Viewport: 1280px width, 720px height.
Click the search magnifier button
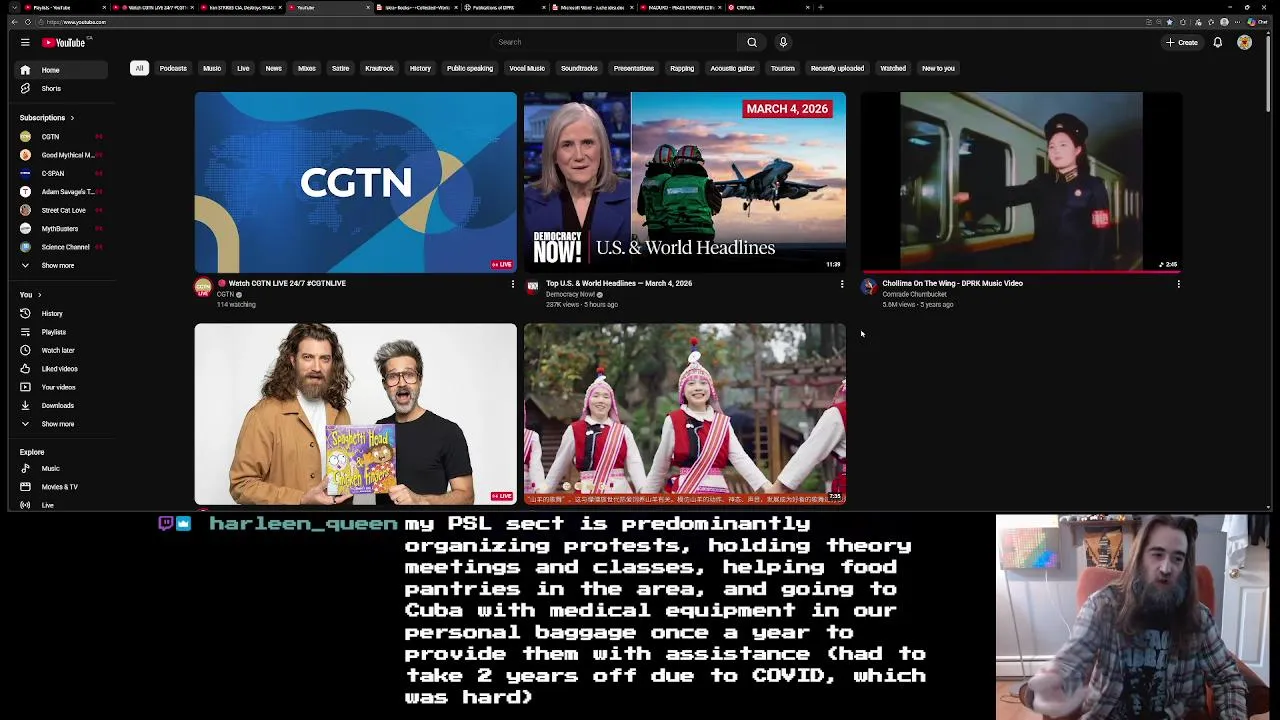[752, 42]
